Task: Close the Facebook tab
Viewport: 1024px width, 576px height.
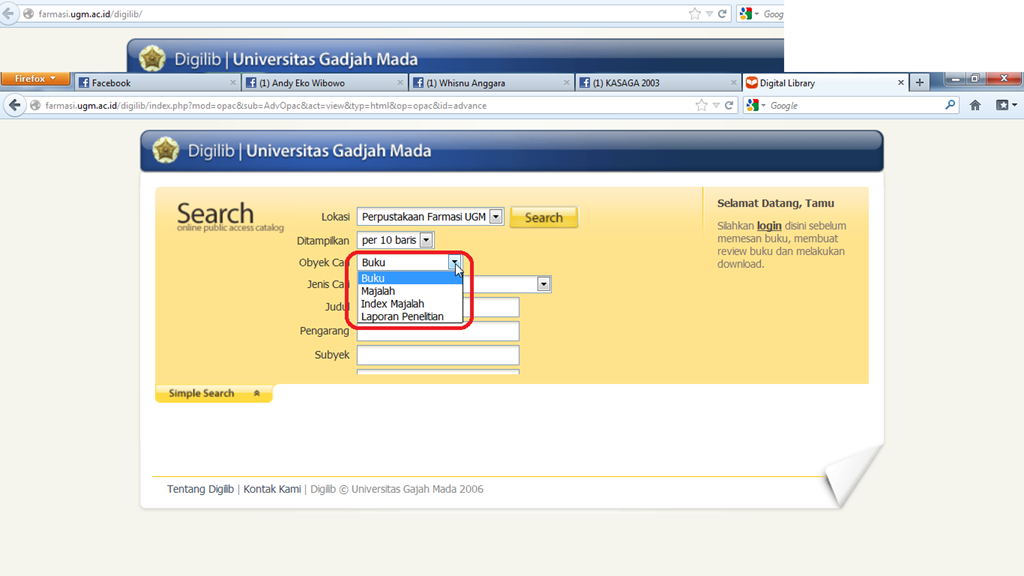Action: (x=232, y=83)
